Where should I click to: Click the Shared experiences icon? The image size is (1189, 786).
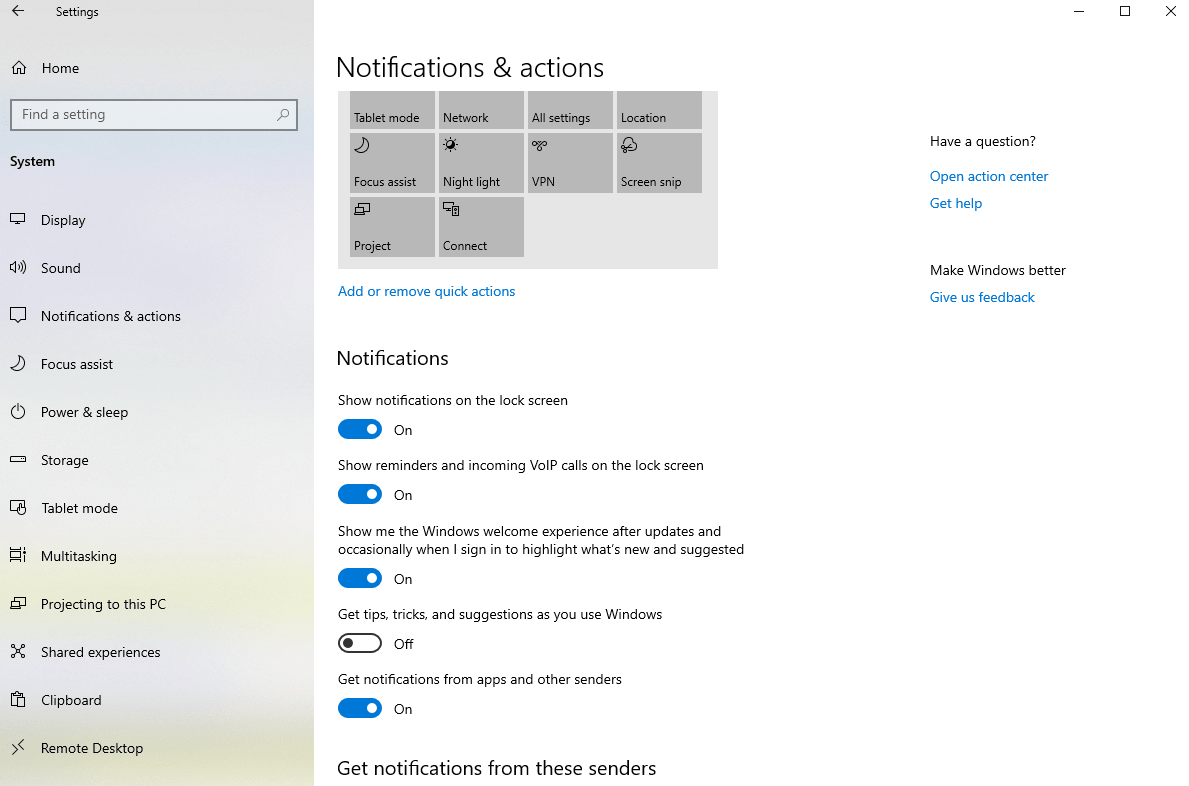click(18, 651)
